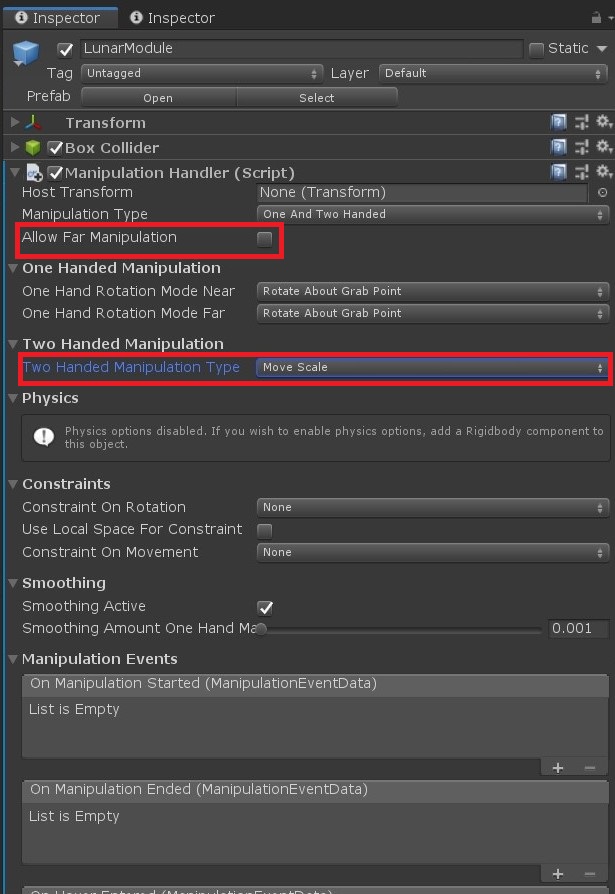Screen dimensions: 615x894
Task: Open Constraint On Rotation dropdown
Action: tap(433, 507)
